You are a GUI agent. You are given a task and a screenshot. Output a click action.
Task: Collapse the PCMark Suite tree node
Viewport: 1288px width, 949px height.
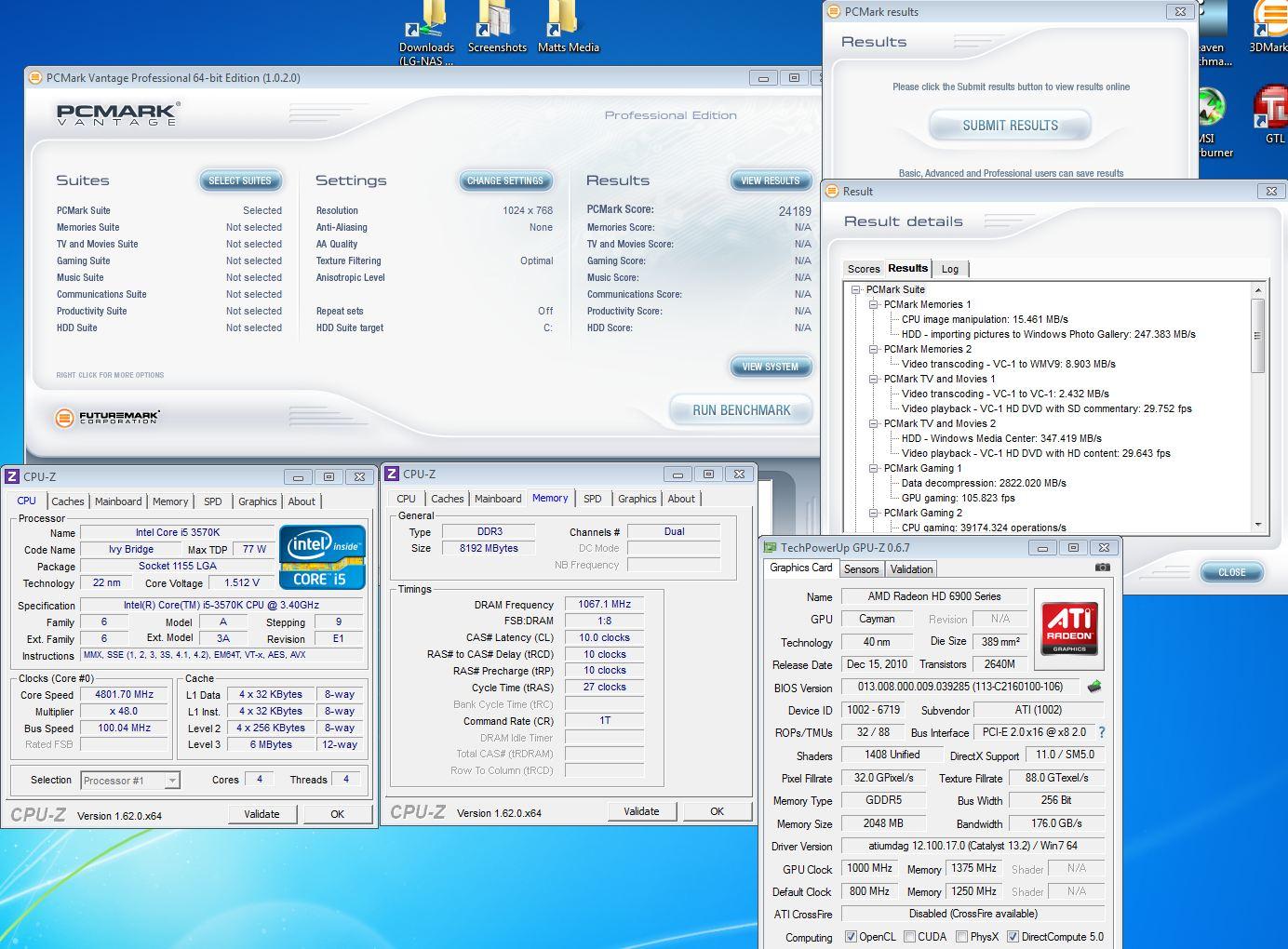click(856, 289)
